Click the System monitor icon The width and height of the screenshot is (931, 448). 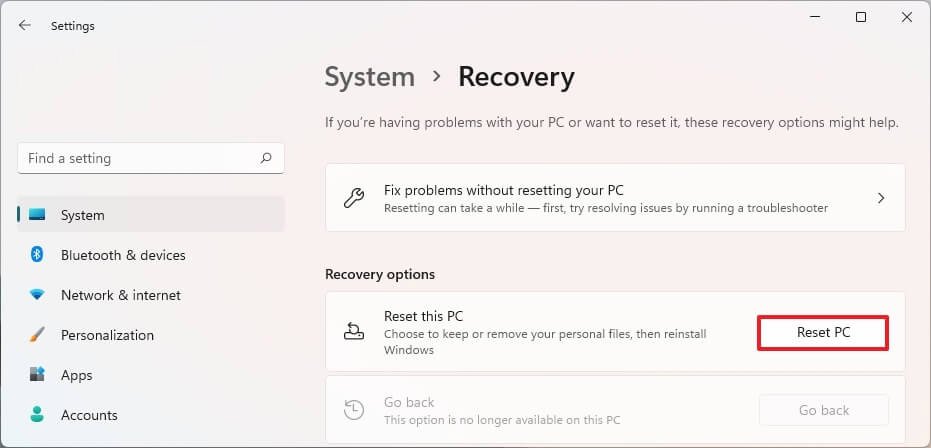[x=37, y=215]
